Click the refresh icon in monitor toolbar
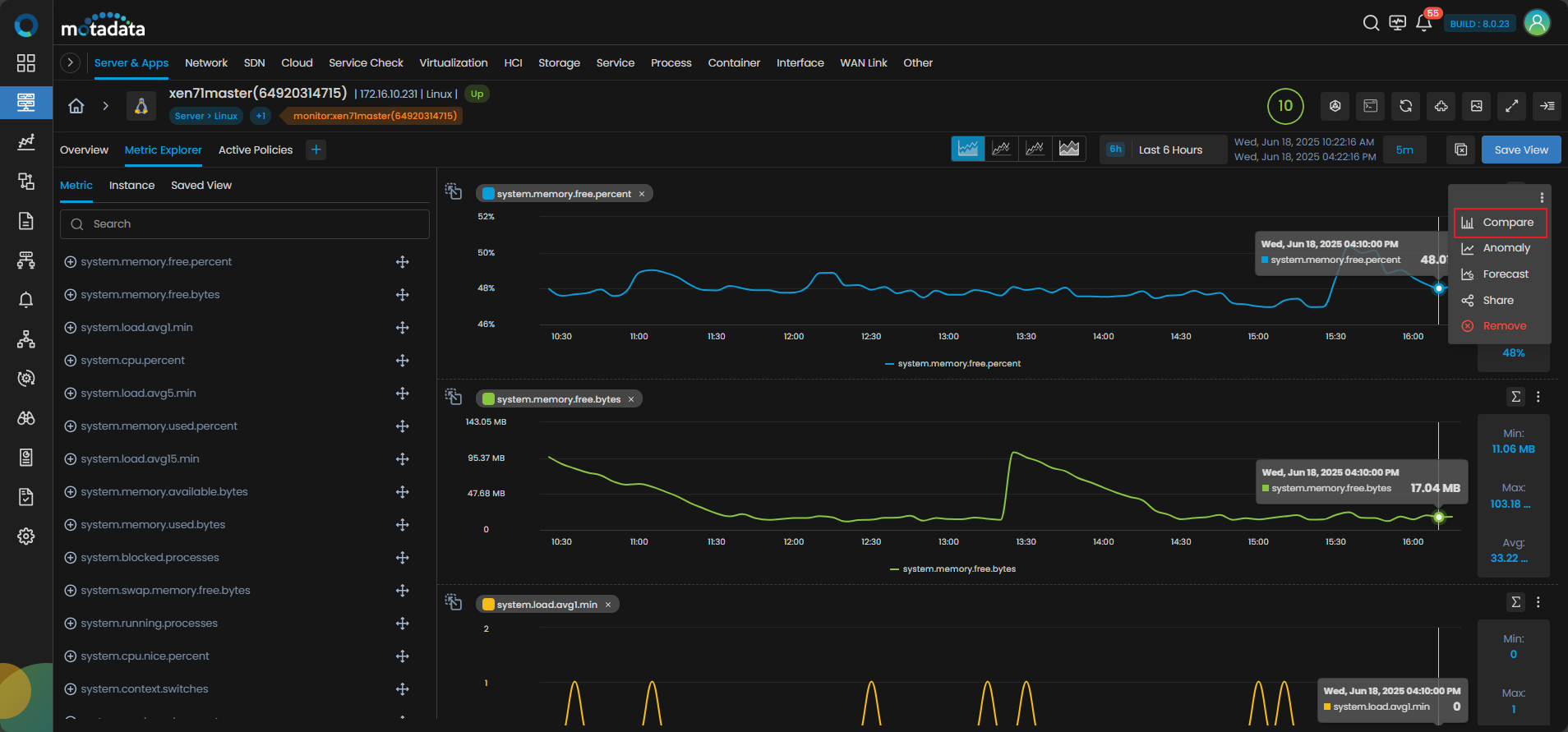 tap(1406, 106)
